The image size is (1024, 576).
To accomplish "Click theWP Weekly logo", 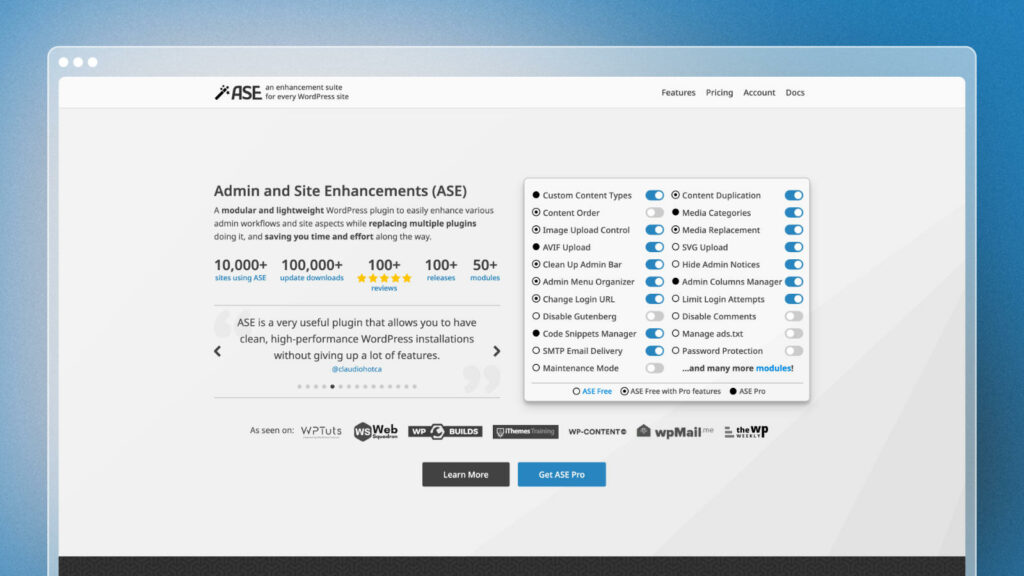I will (745, 431).
